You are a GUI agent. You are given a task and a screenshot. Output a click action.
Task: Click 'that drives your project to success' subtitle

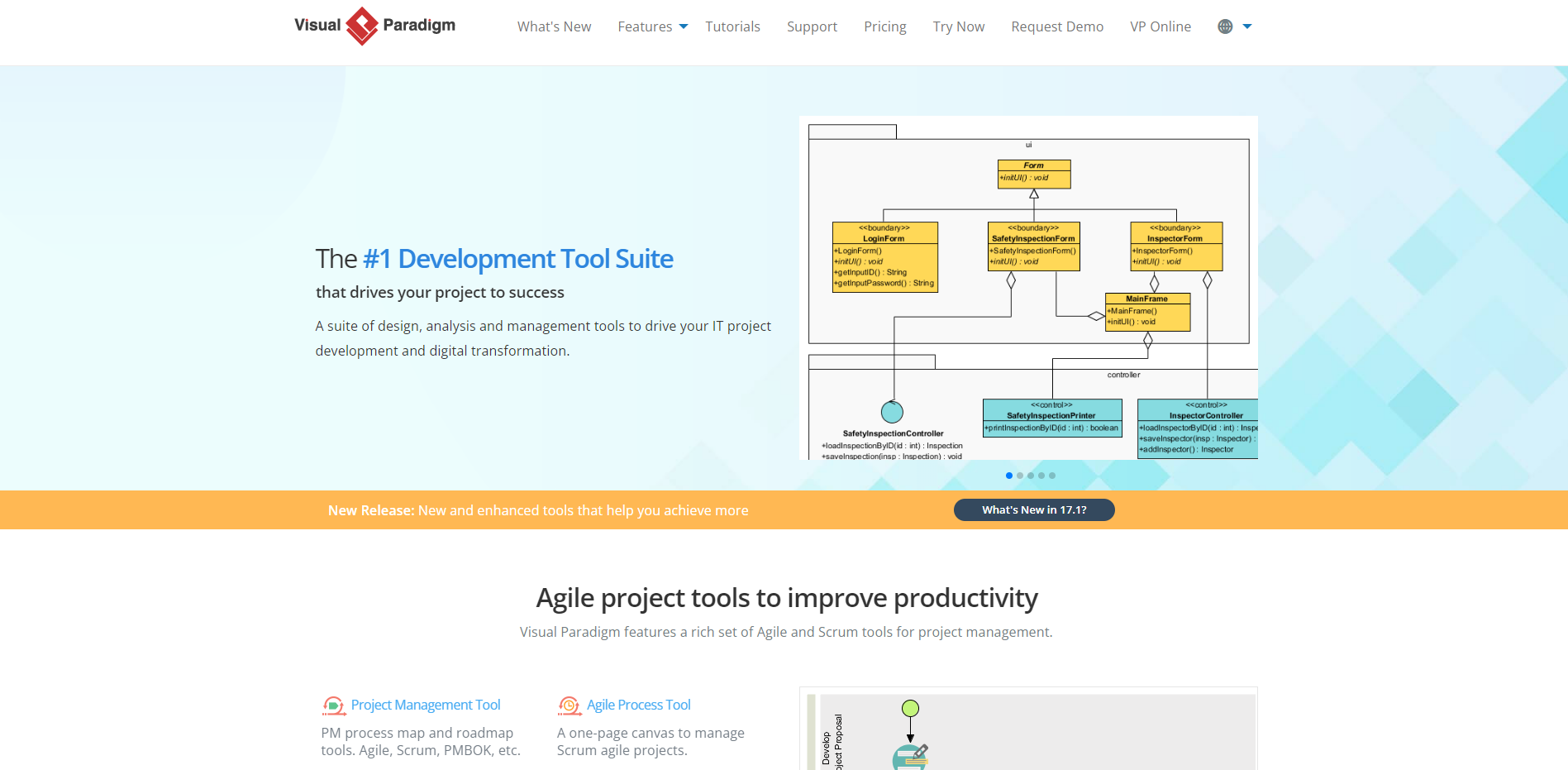(x=440, y=292)
